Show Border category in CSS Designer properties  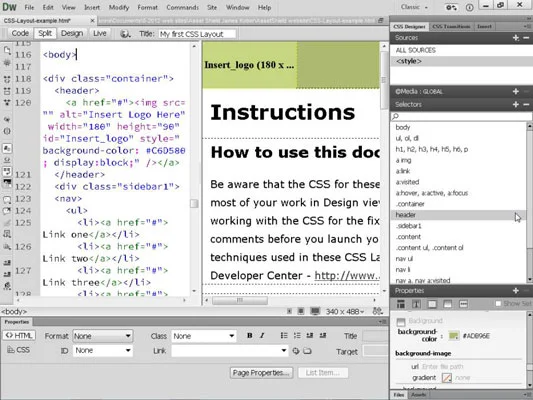tap(432, 304)
